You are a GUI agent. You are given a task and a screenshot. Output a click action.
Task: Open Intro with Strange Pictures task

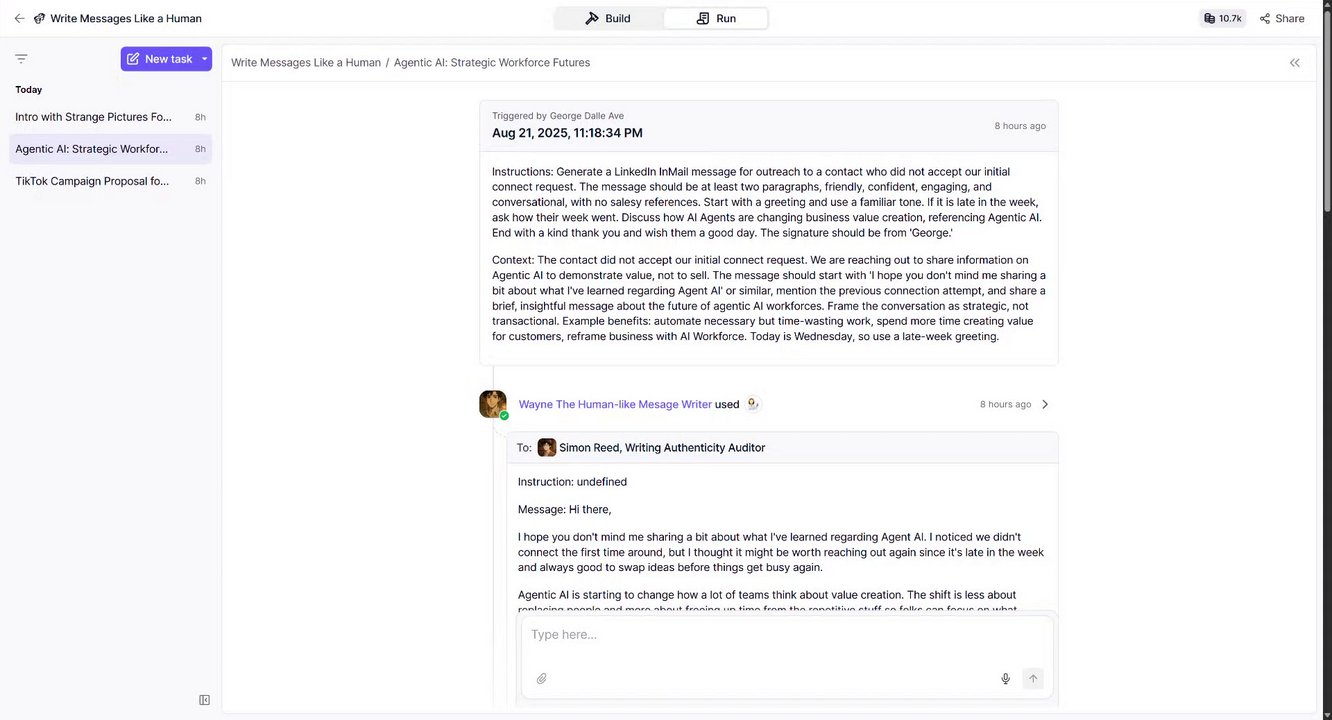click(x=93, y=117)
